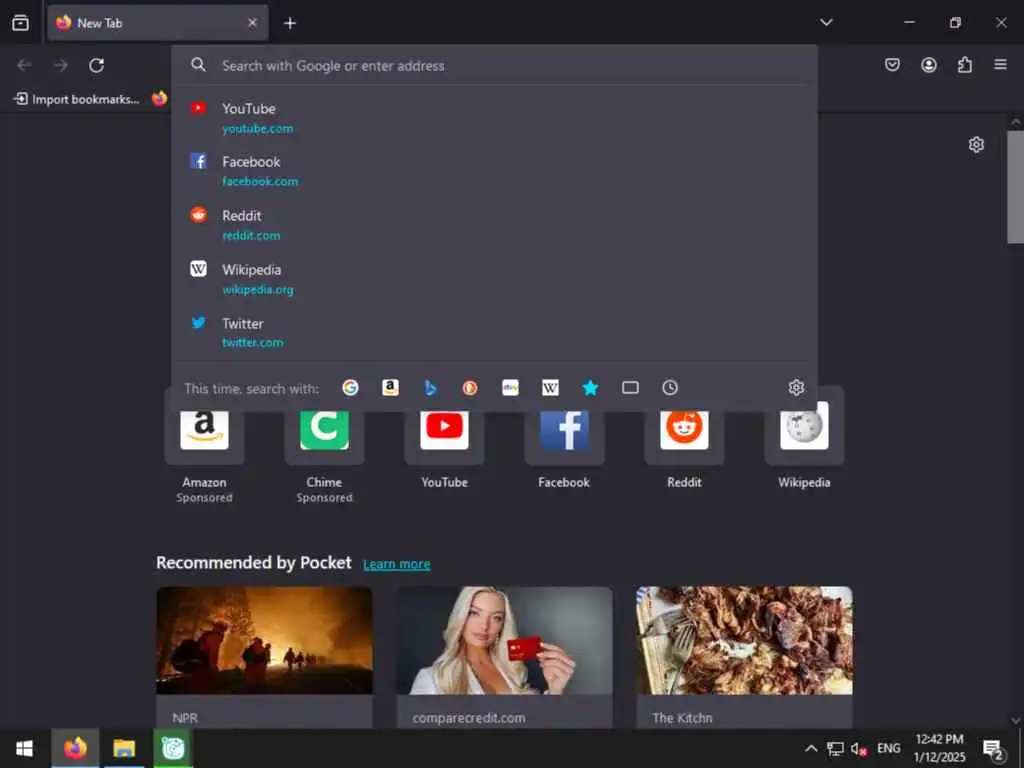Go back with the back arrow

24,65
